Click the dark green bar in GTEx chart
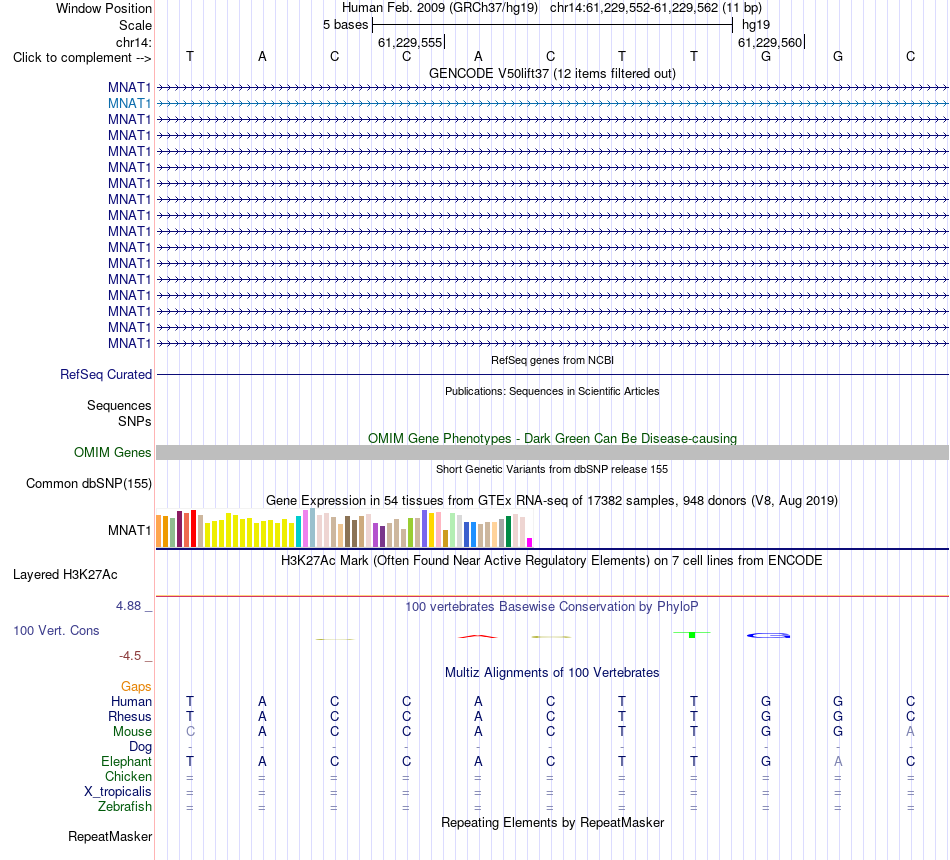This screenshot has height=860, width=950. pyautogui.click(x=508, y=532)
